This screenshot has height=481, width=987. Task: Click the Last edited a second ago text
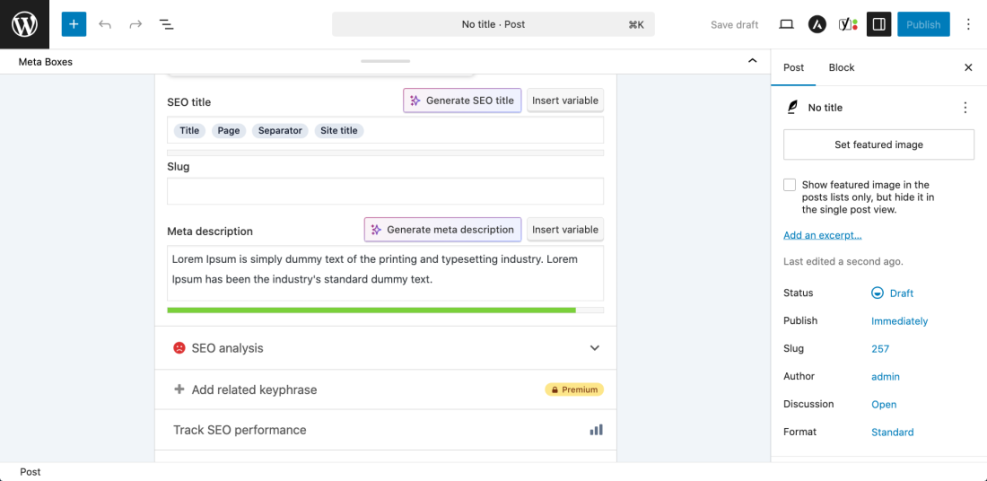click(x=843, y=261)
